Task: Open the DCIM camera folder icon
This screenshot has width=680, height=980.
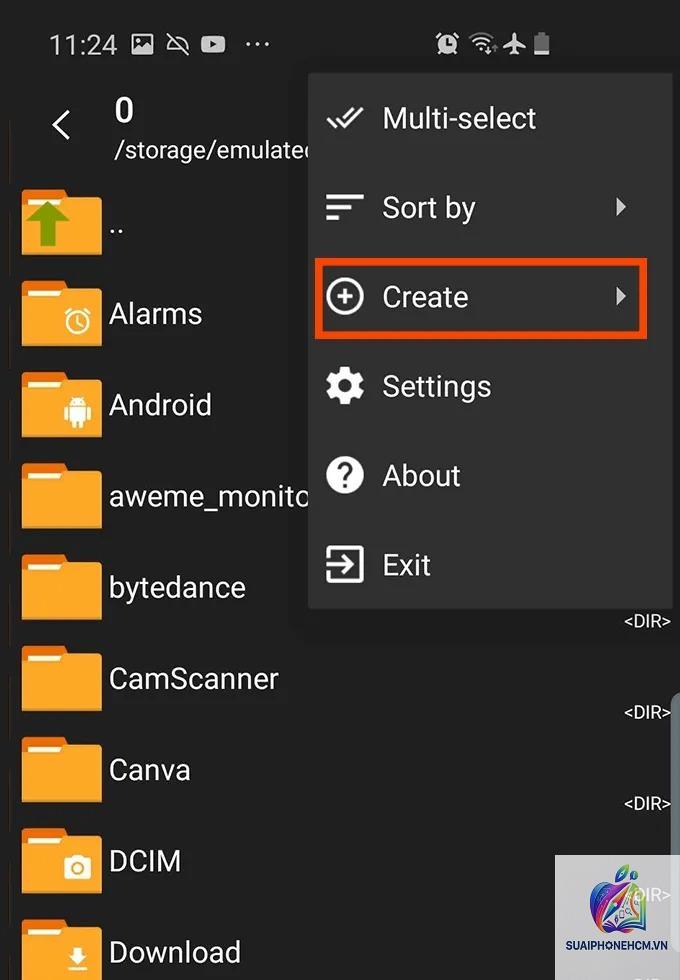Action: (x=61, y=861)
